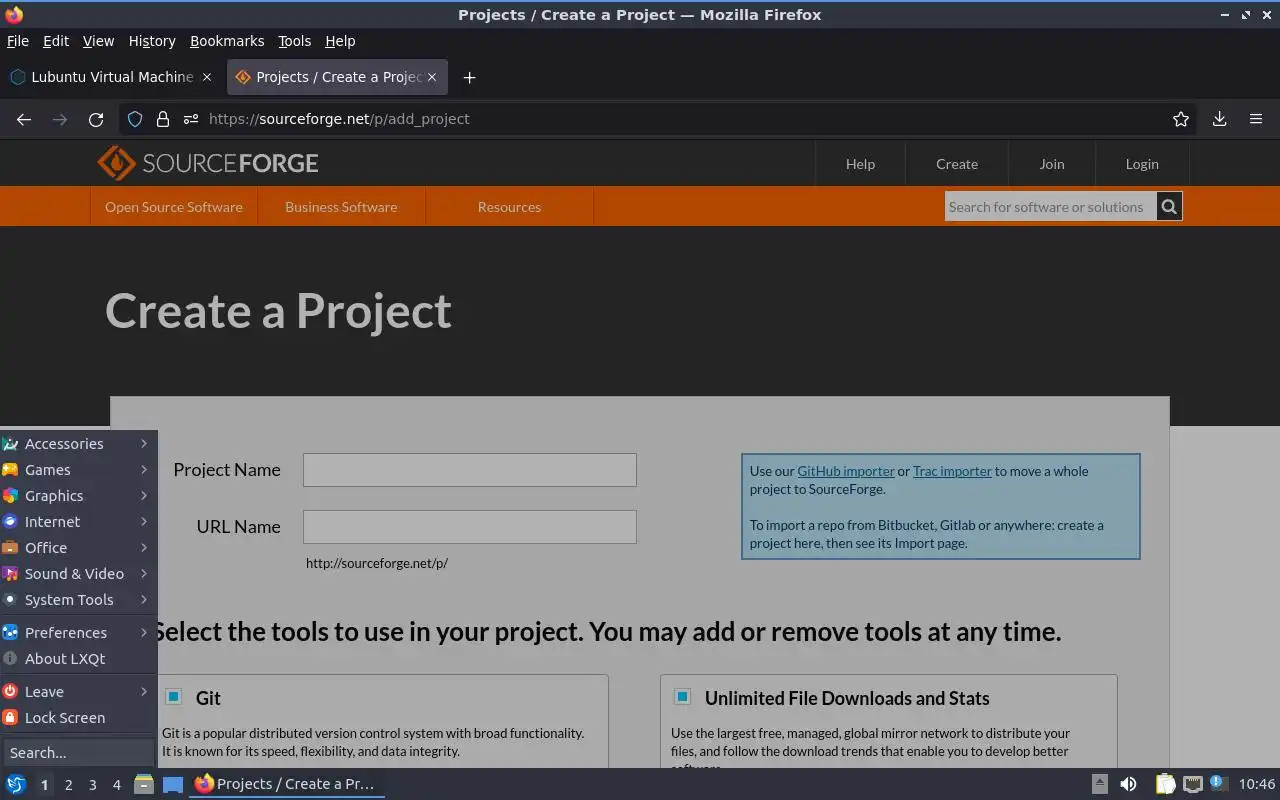Expand the Sound & Video submenu

click(x=78, y=573)
